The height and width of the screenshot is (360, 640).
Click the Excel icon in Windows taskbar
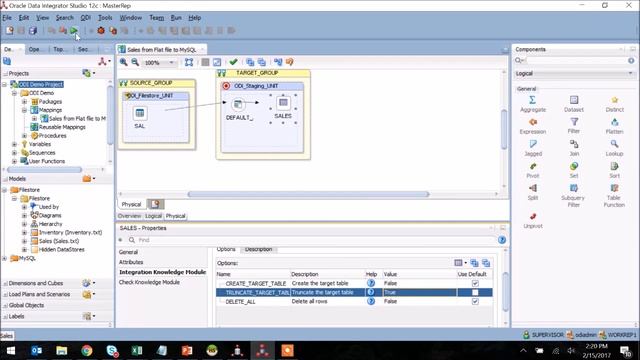tap(137, 351)
